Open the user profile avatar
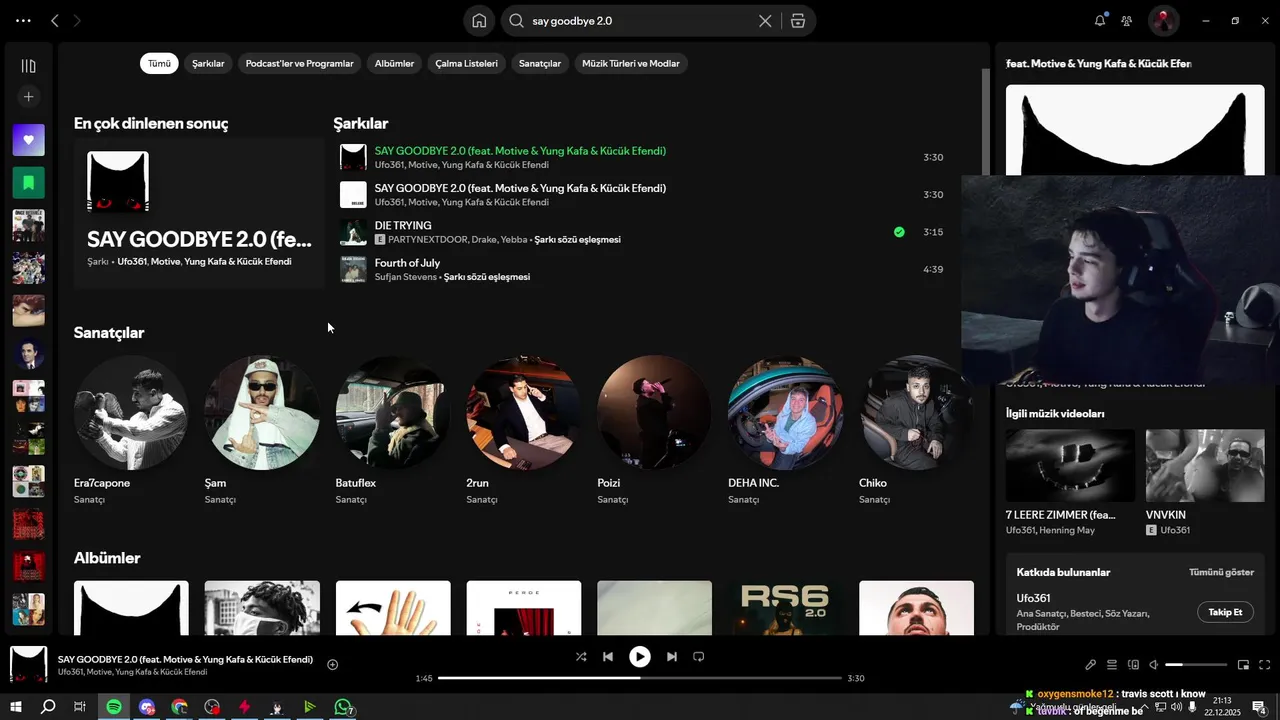Screen dimensions: 1280x720 1163,20
